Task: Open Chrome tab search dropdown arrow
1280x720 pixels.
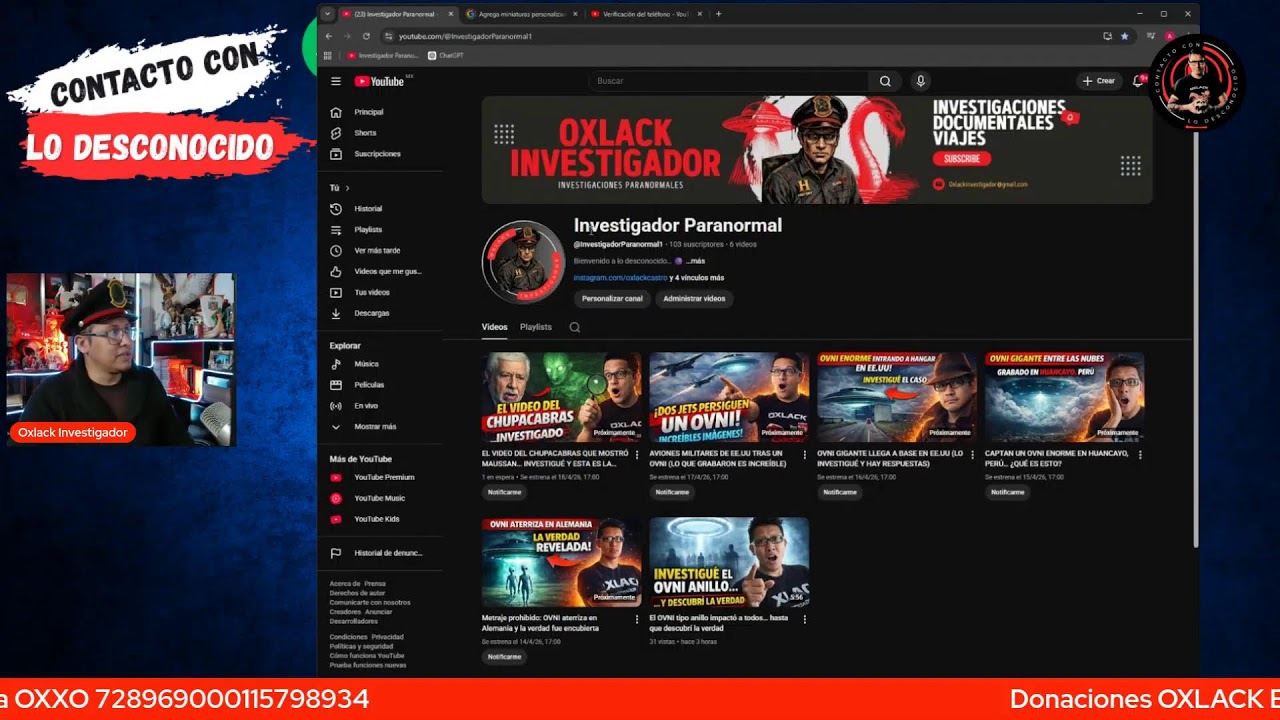Action: pos(327,14)
